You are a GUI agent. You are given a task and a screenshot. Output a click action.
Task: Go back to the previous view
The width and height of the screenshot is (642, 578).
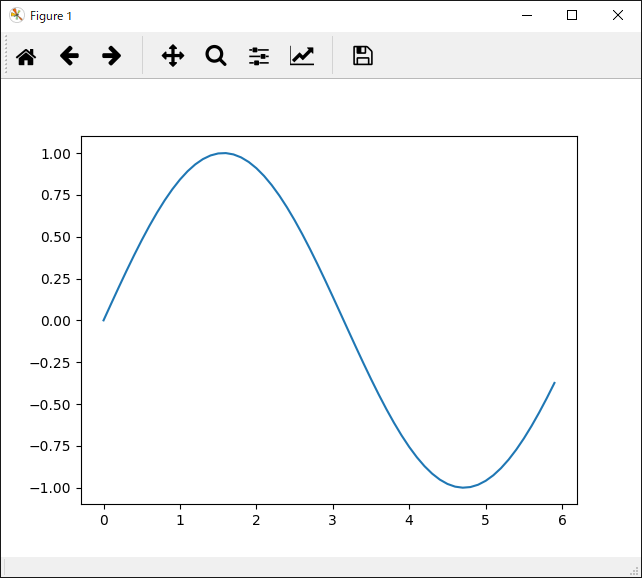coord(69,56)
